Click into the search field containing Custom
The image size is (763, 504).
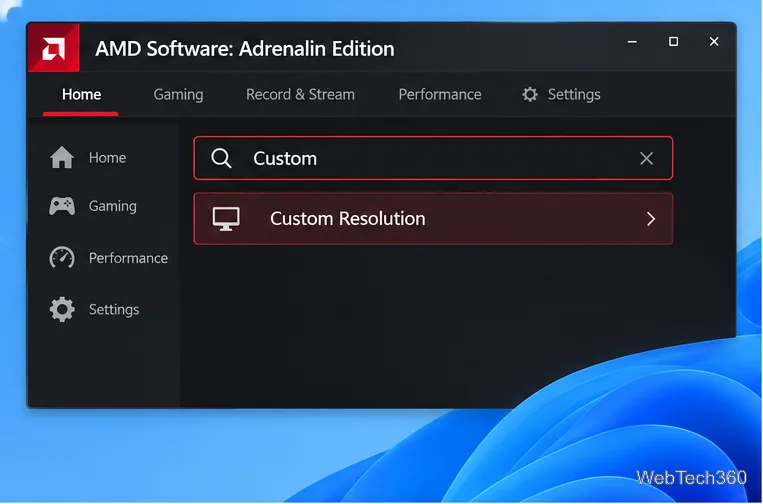tap(433, 158)
